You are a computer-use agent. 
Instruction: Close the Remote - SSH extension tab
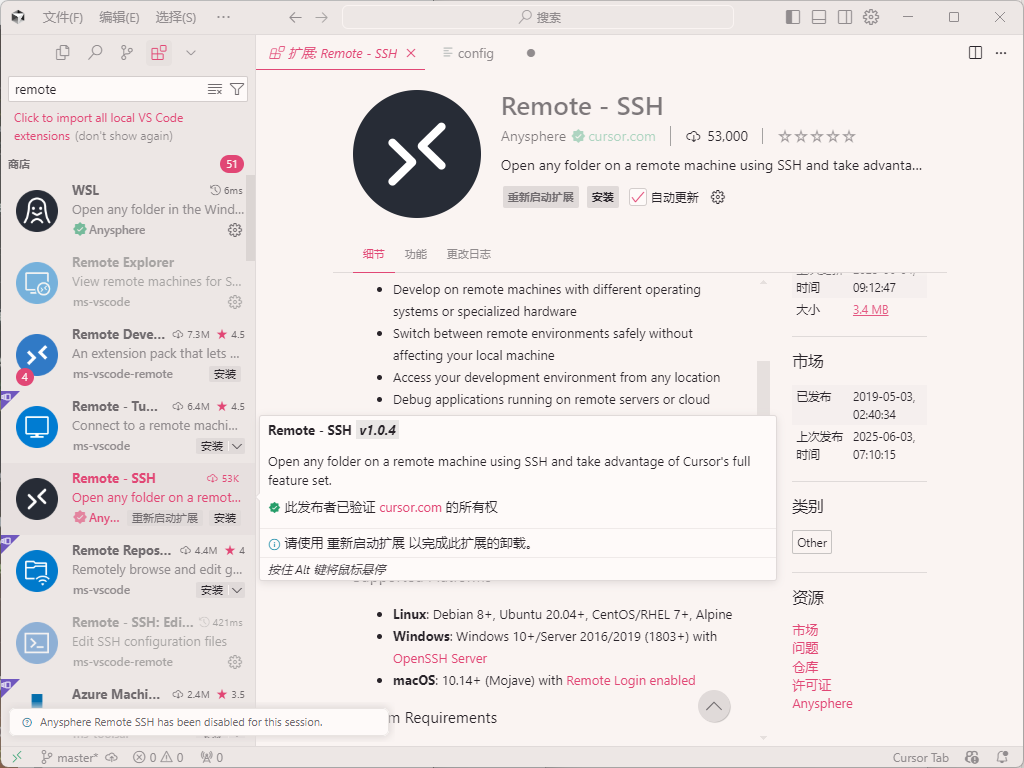tap(411, 53)
